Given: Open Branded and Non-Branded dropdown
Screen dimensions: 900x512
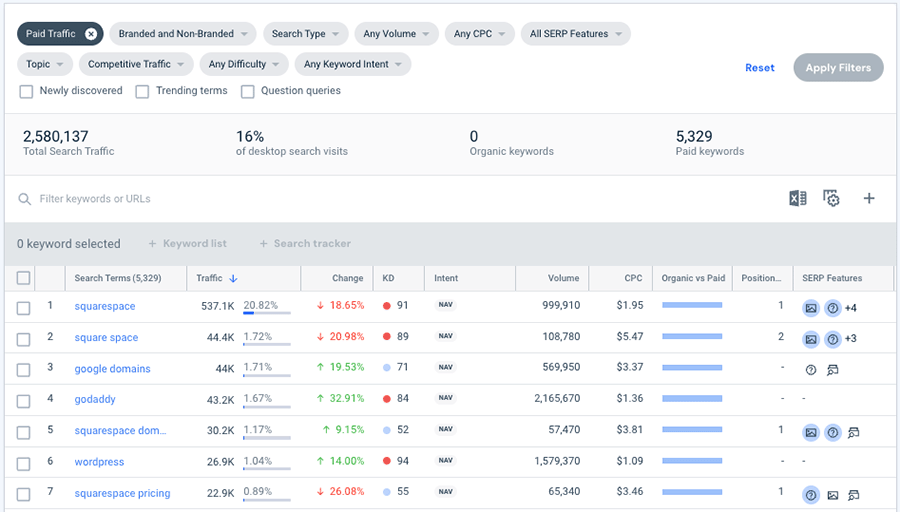Looking at the screenshot, I should coord(183,34).
